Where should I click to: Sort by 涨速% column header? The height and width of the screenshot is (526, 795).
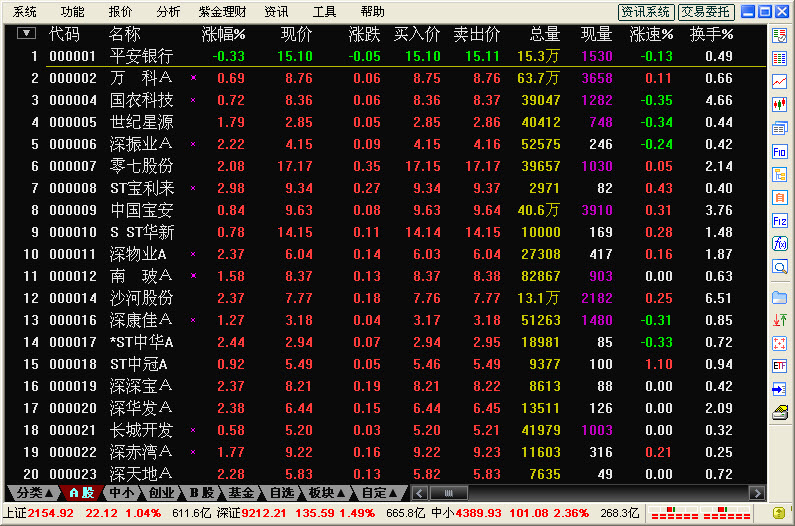(x=652, y=34)
